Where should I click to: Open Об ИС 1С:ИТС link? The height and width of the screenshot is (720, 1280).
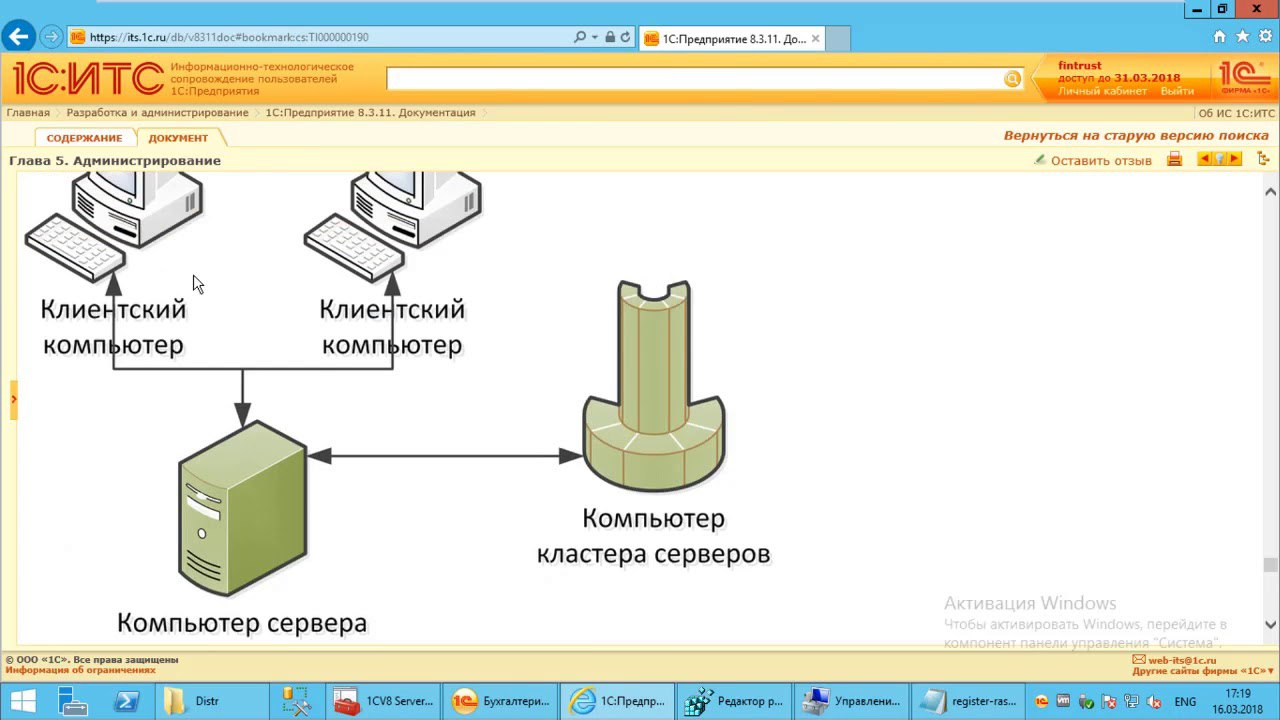(x=1237, y=113)
